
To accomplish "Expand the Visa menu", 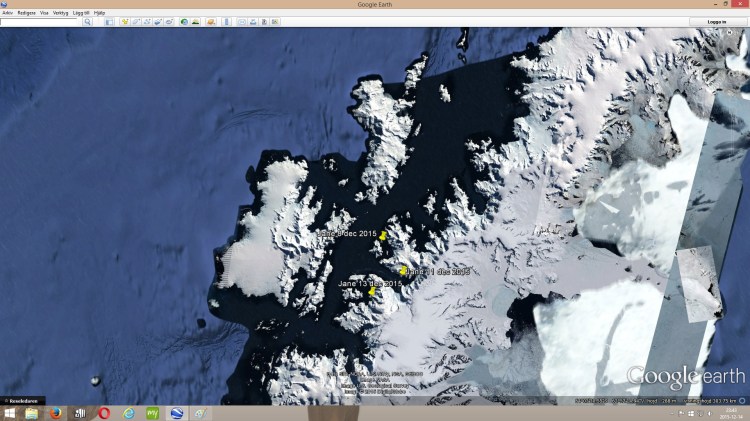I will coord(44,13).
